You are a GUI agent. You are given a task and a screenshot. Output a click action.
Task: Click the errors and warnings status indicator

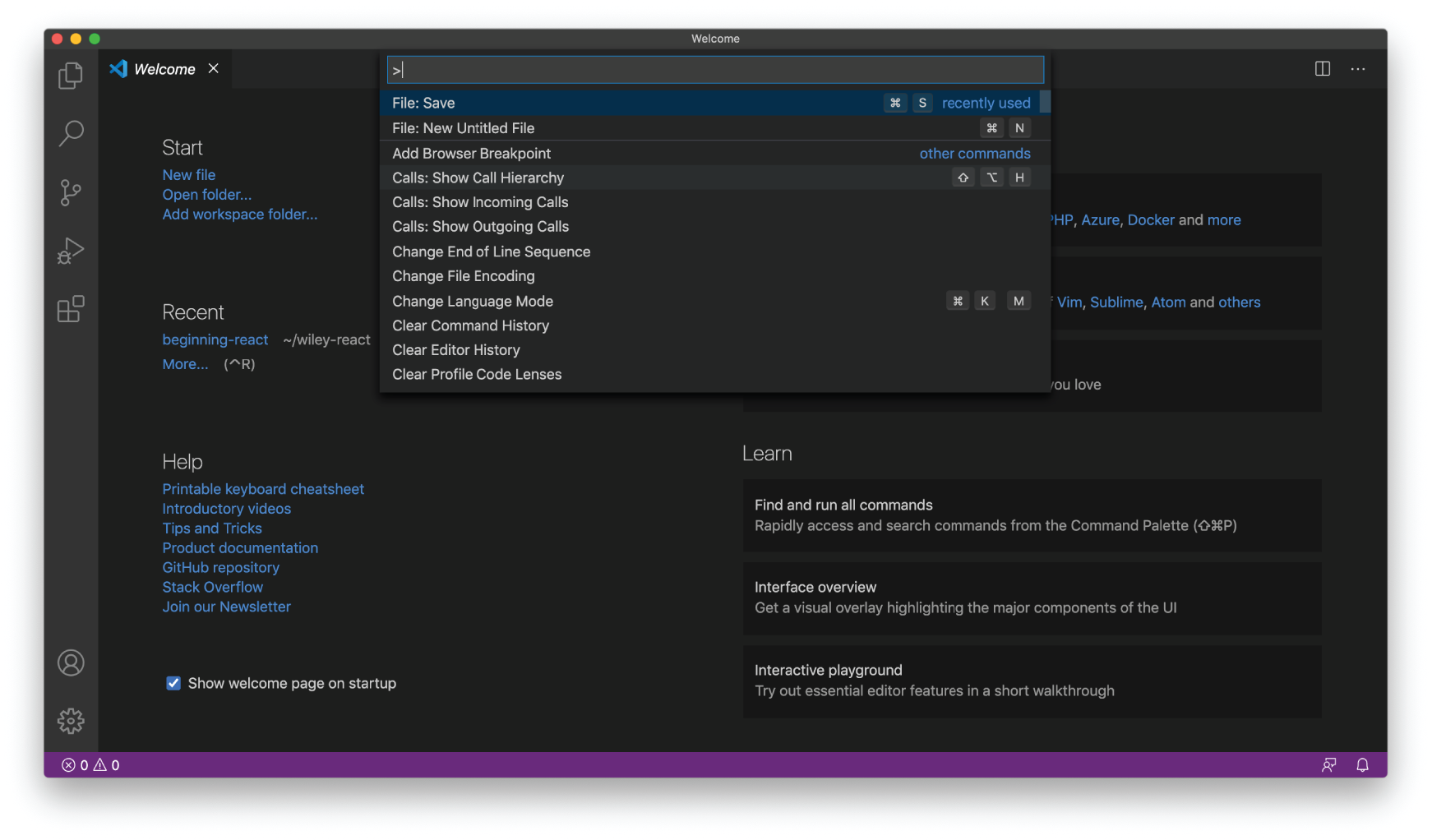tap(90, 764)
